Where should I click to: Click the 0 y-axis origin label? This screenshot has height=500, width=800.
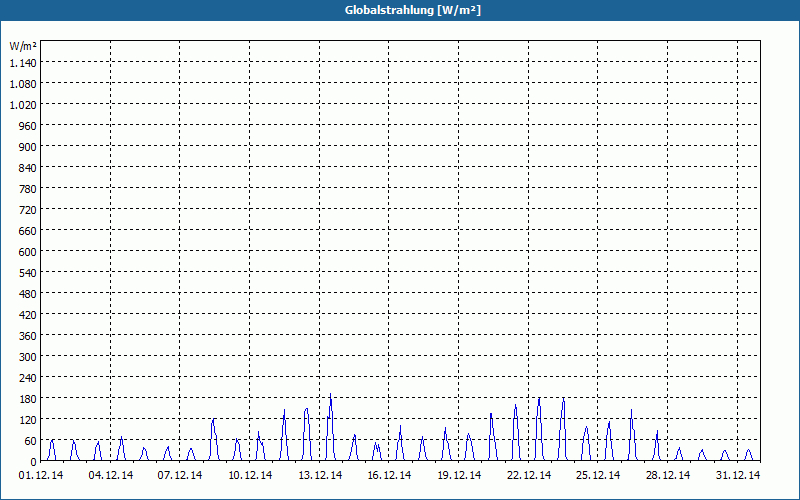tap(34, 462)
